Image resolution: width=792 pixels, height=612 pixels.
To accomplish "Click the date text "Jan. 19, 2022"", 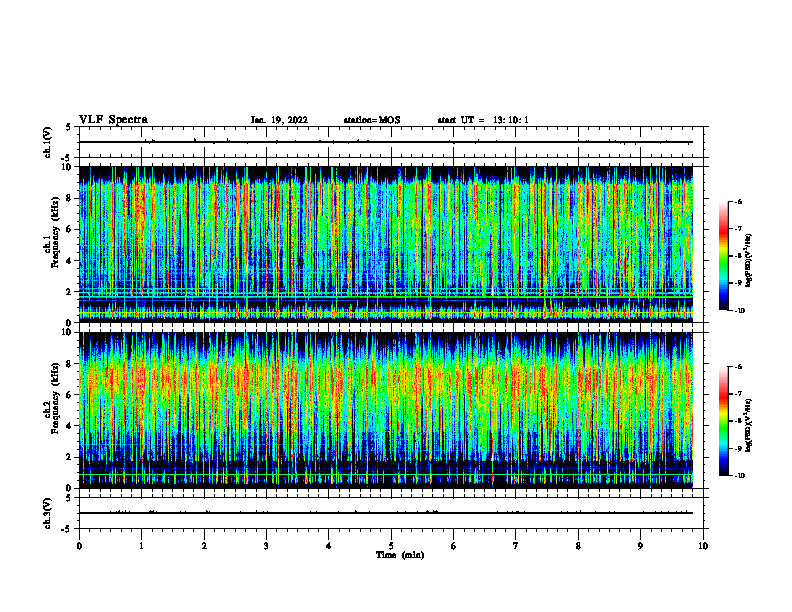I will (279, 120).
